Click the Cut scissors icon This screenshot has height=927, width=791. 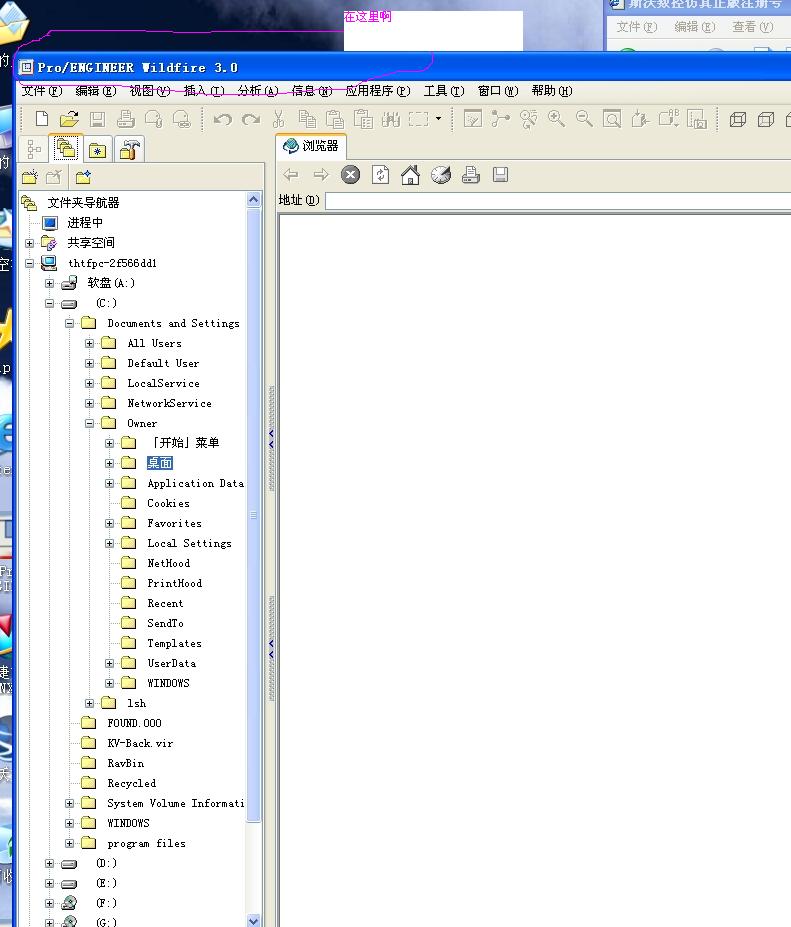(278, 119)
